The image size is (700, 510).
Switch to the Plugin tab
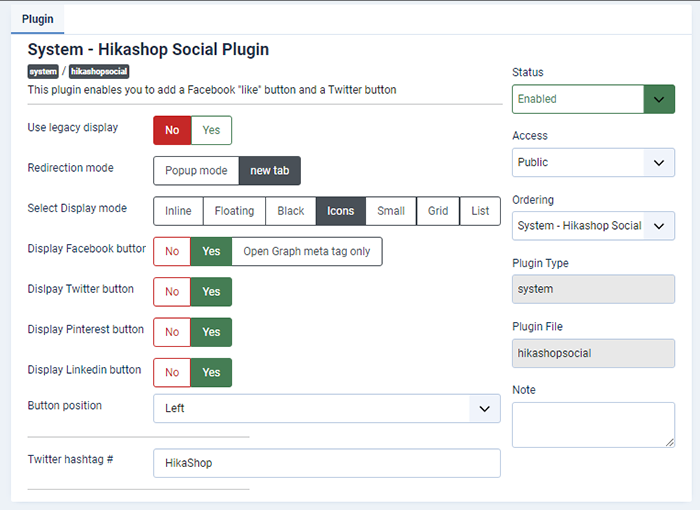click(x=38, y=19)
